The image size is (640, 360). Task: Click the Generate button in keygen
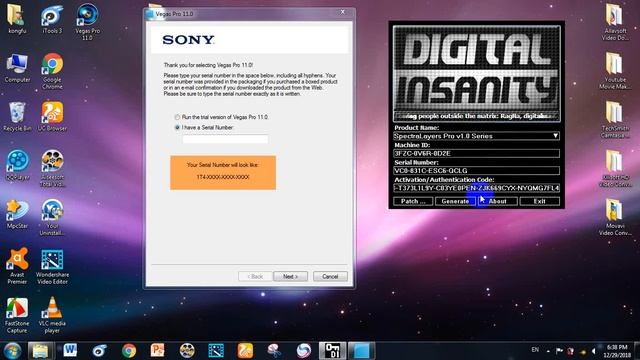pos(455,201)
